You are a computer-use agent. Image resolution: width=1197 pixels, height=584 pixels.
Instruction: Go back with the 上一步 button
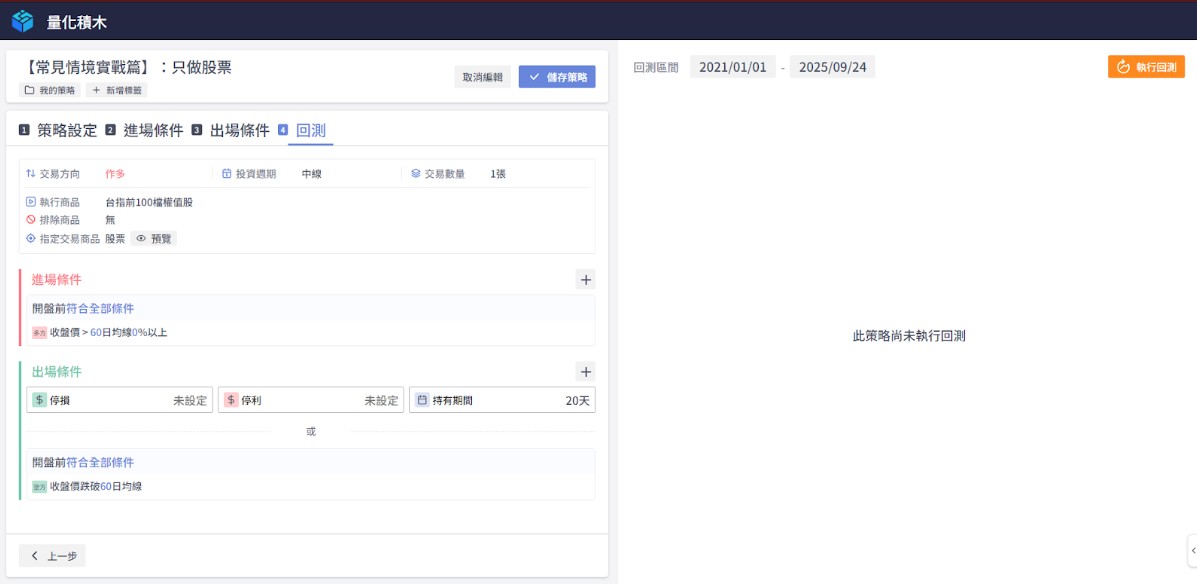tap(53, 556)
